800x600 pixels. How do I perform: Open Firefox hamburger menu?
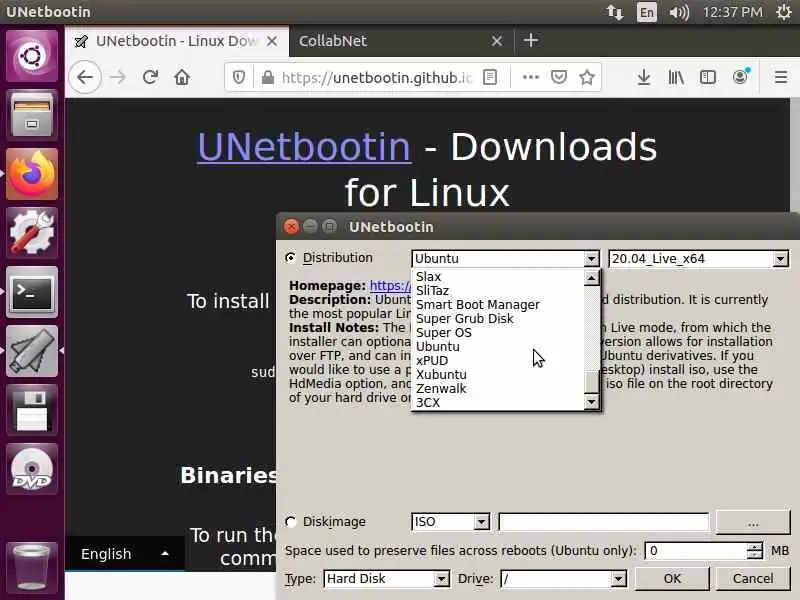[781, 78]
